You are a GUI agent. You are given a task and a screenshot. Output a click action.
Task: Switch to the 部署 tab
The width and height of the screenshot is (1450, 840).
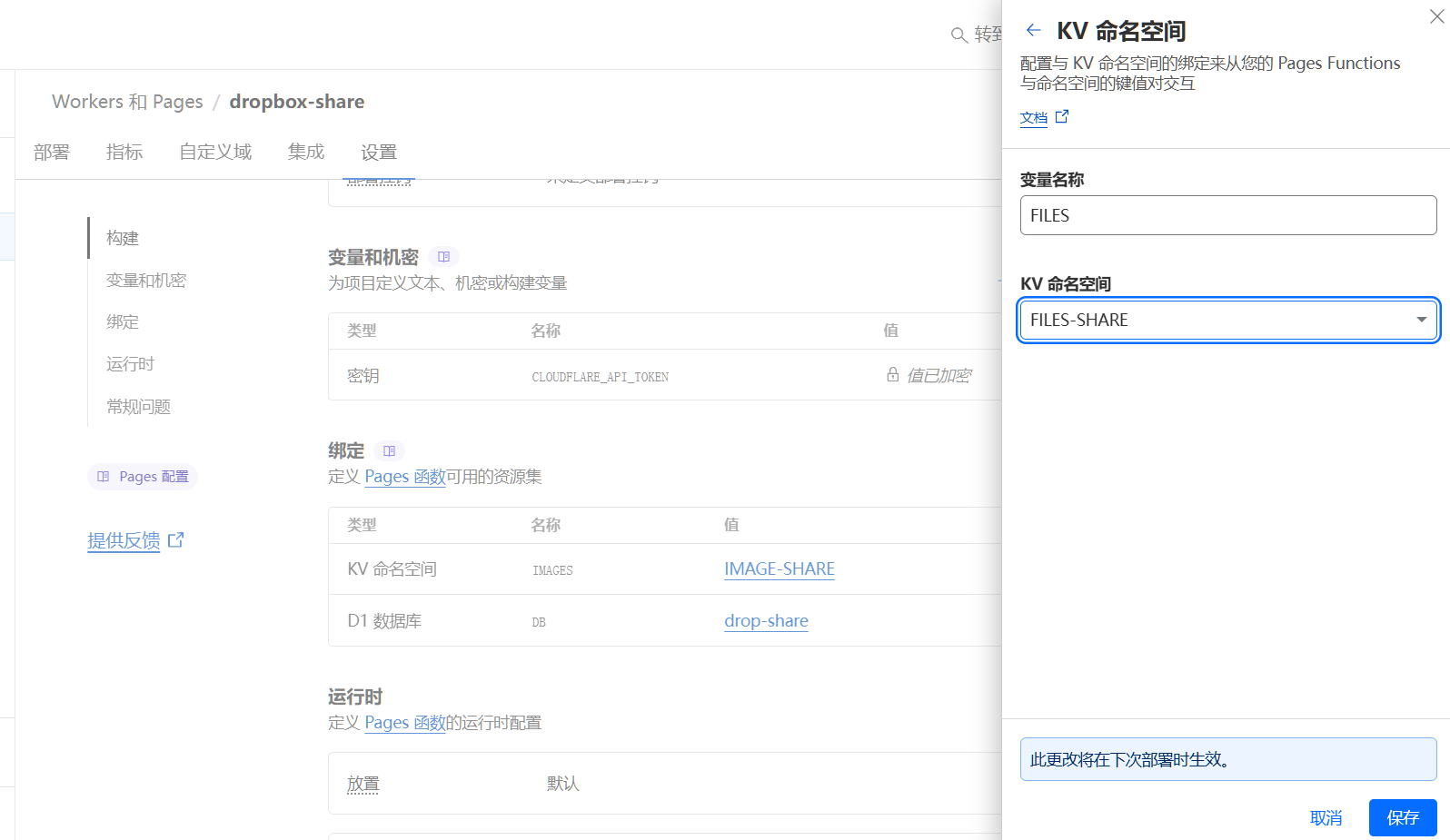(52, 153)
